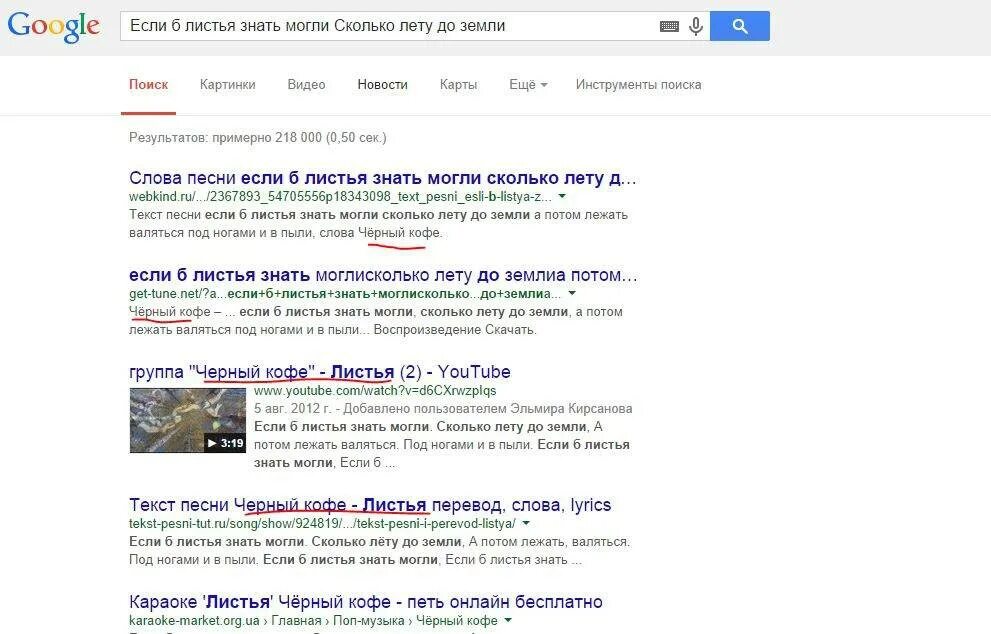
Task: Activate voice search microphone icon
Action: click(696, 26)
